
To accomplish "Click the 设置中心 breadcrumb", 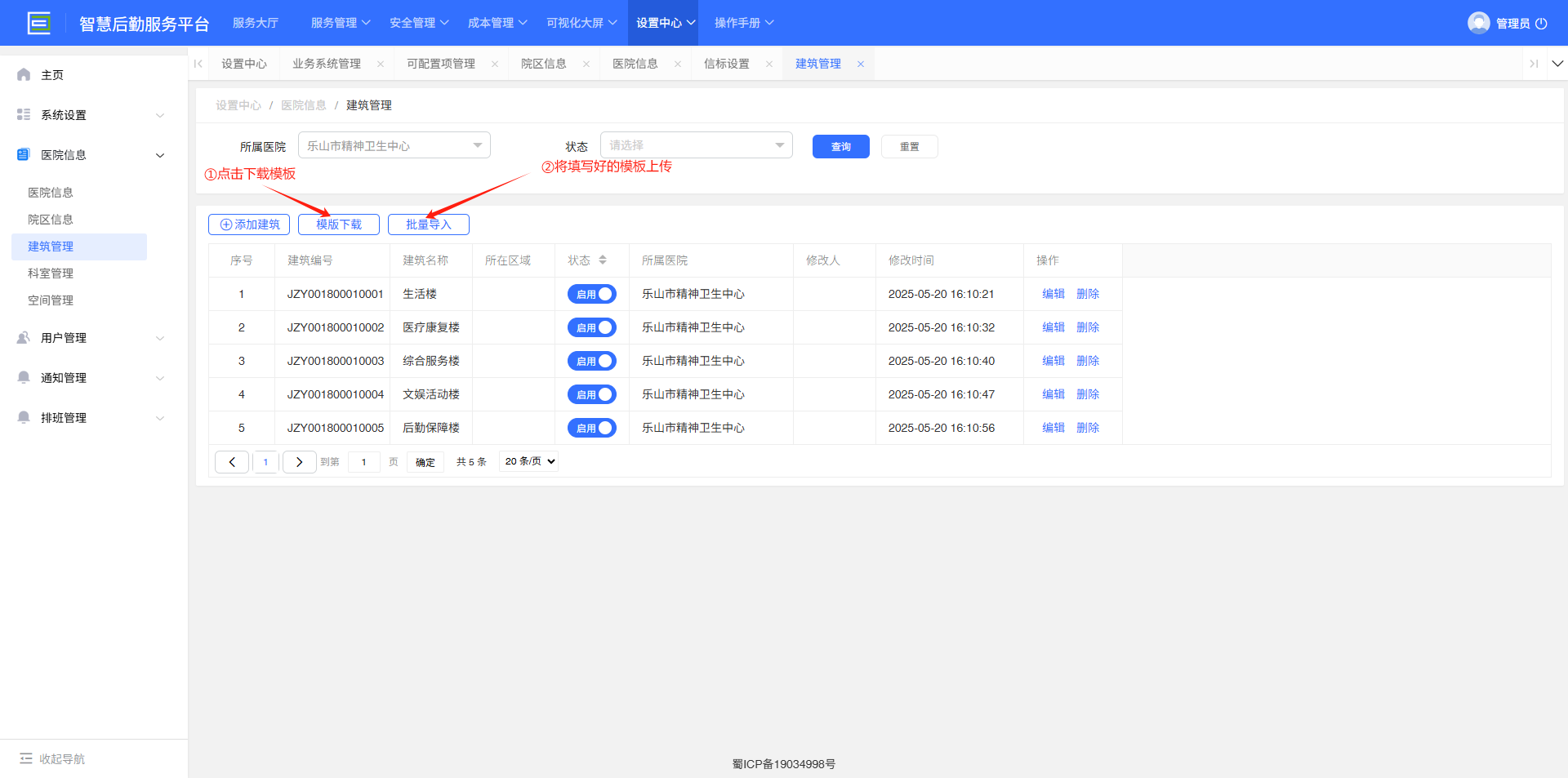I will pyautogui.click(x=238, y=105).
